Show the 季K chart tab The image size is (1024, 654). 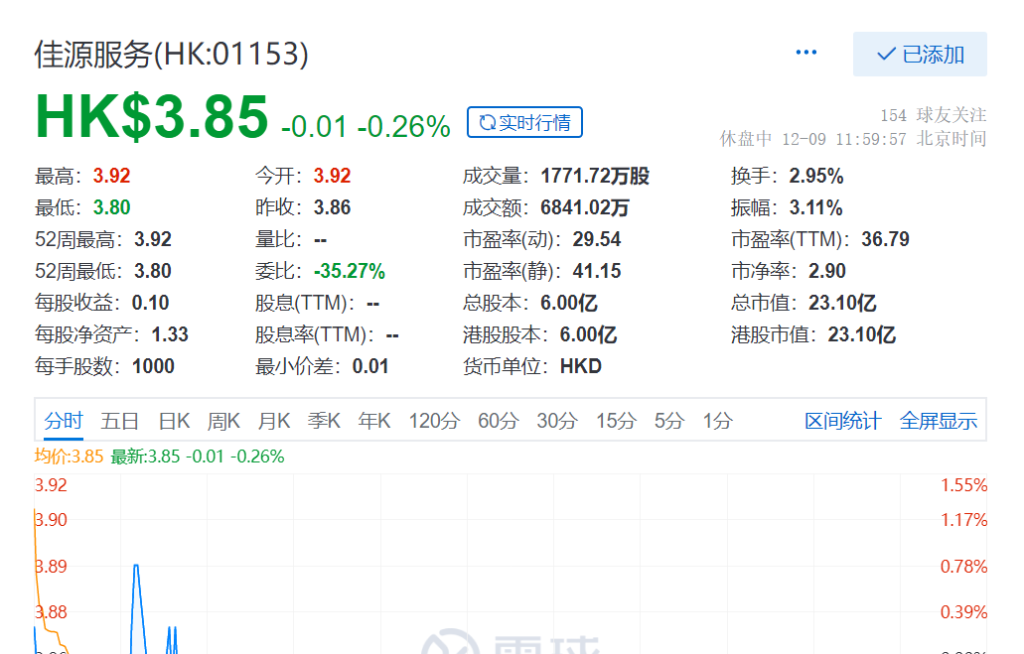click(324, 421)
